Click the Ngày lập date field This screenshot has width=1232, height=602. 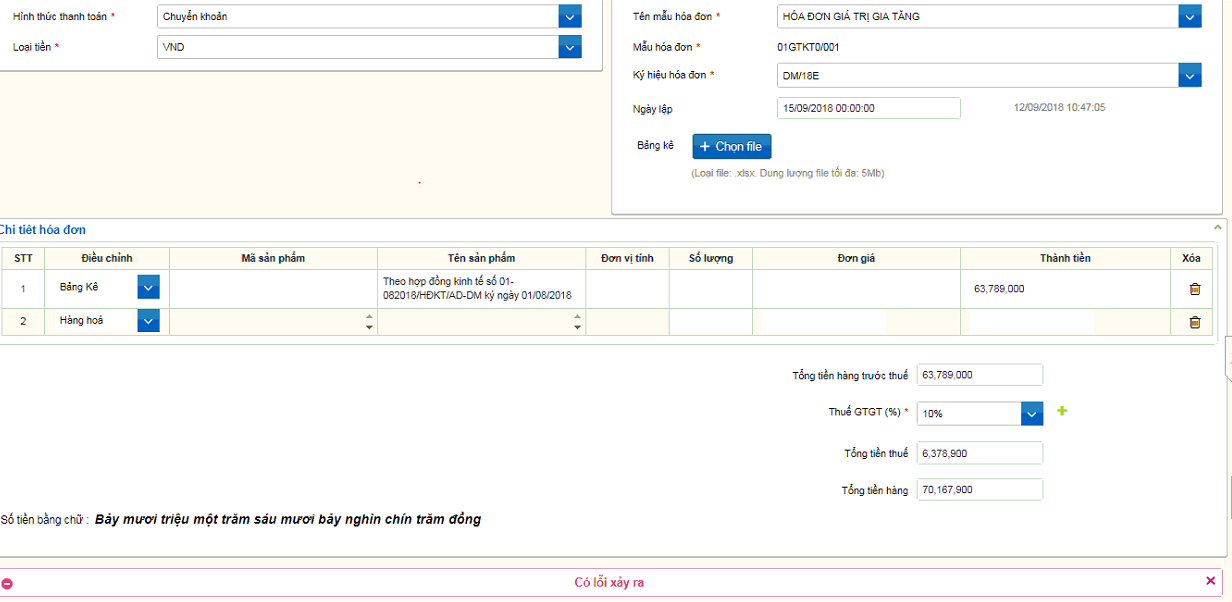click(868, 108)
